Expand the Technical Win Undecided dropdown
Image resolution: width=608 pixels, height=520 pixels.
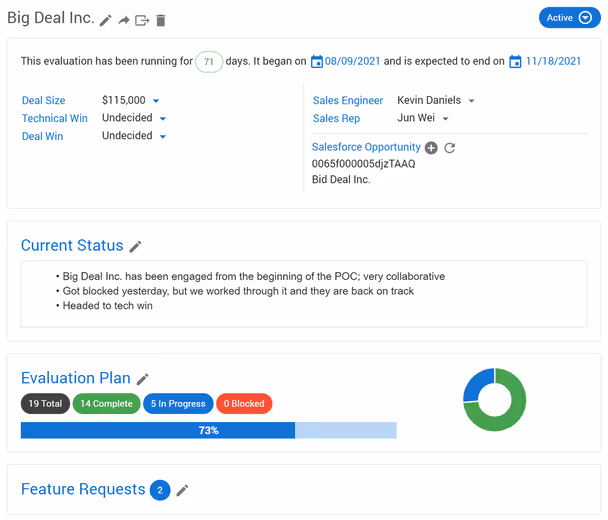(163, 119)
